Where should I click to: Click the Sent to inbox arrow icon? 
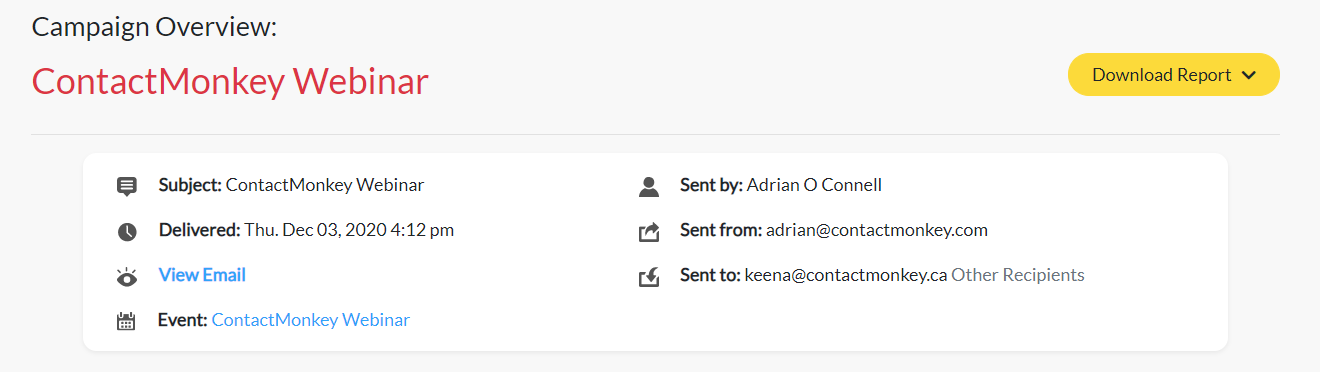649,276
